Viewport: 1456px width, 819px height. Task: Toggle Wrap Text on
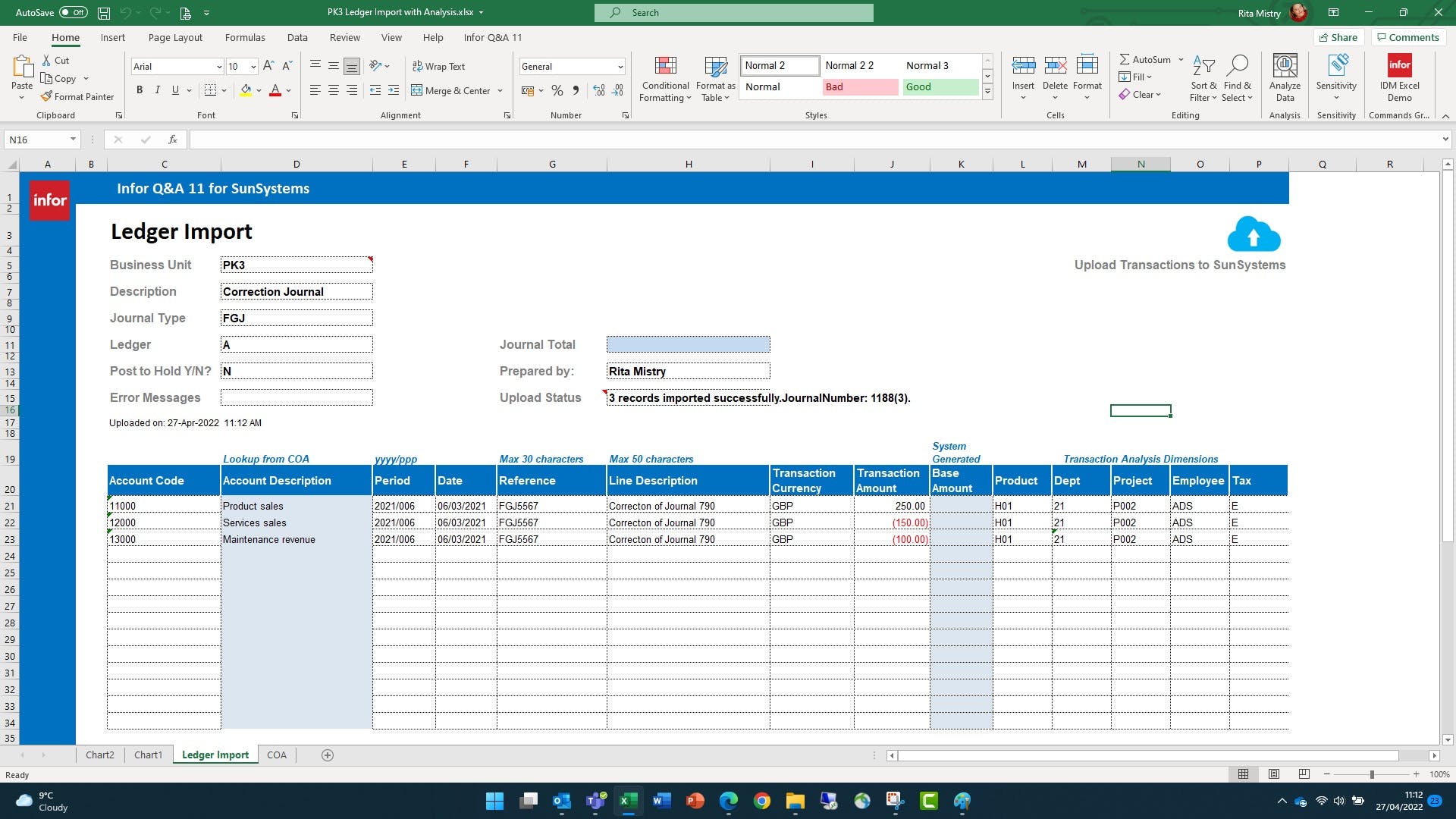(438, 66)
